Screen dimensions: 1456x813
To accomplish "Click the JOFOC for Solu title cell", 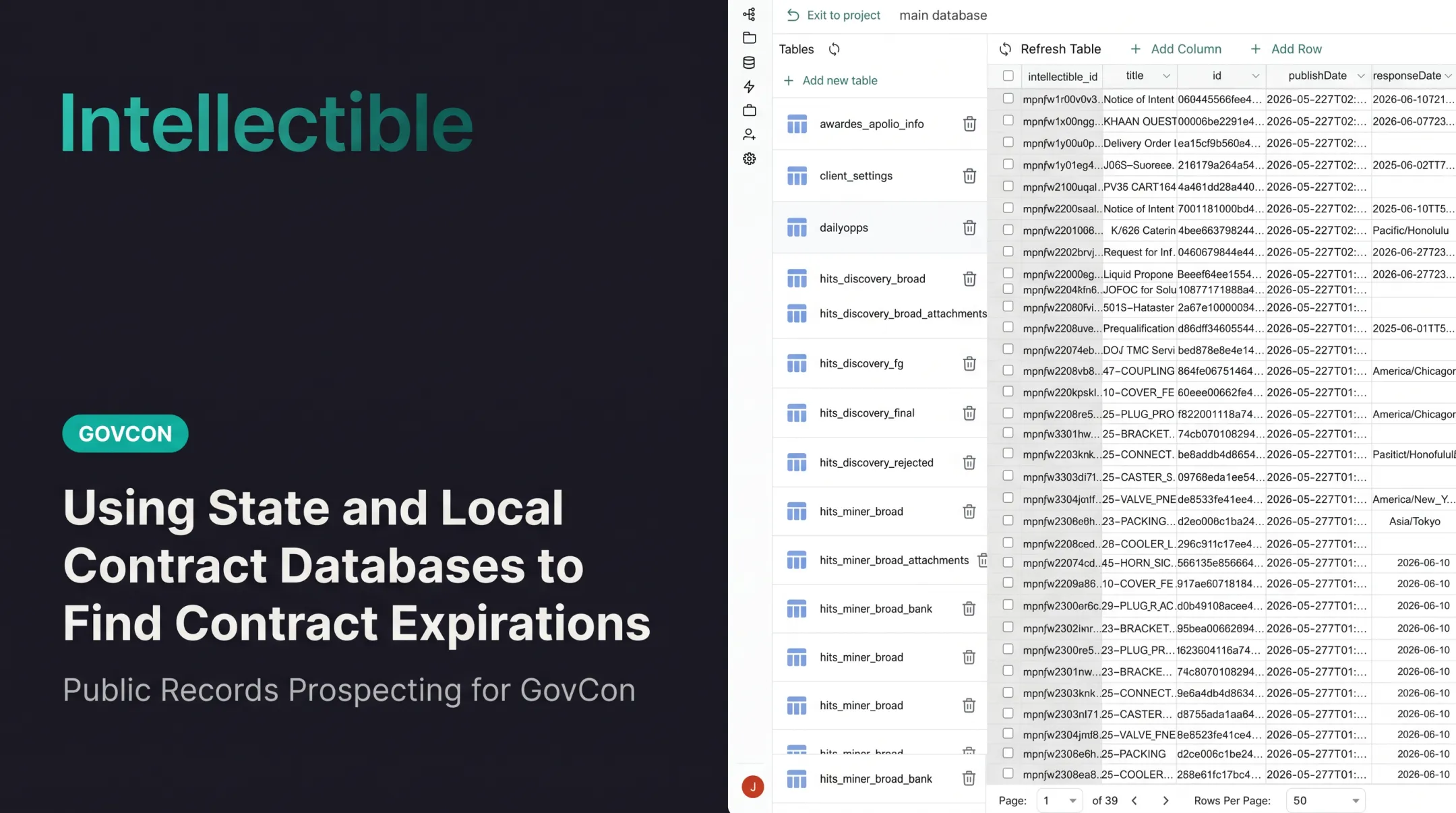I will 1139,290.
